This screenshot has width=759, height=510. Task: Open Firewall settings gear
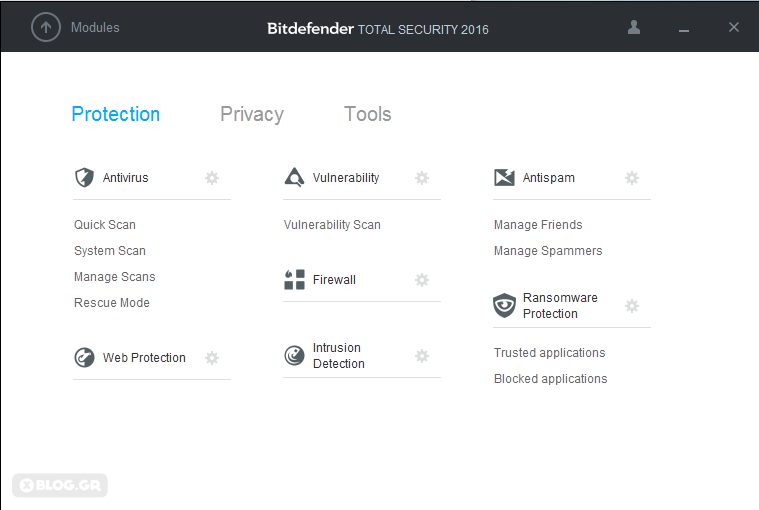(x=422, y=280)
